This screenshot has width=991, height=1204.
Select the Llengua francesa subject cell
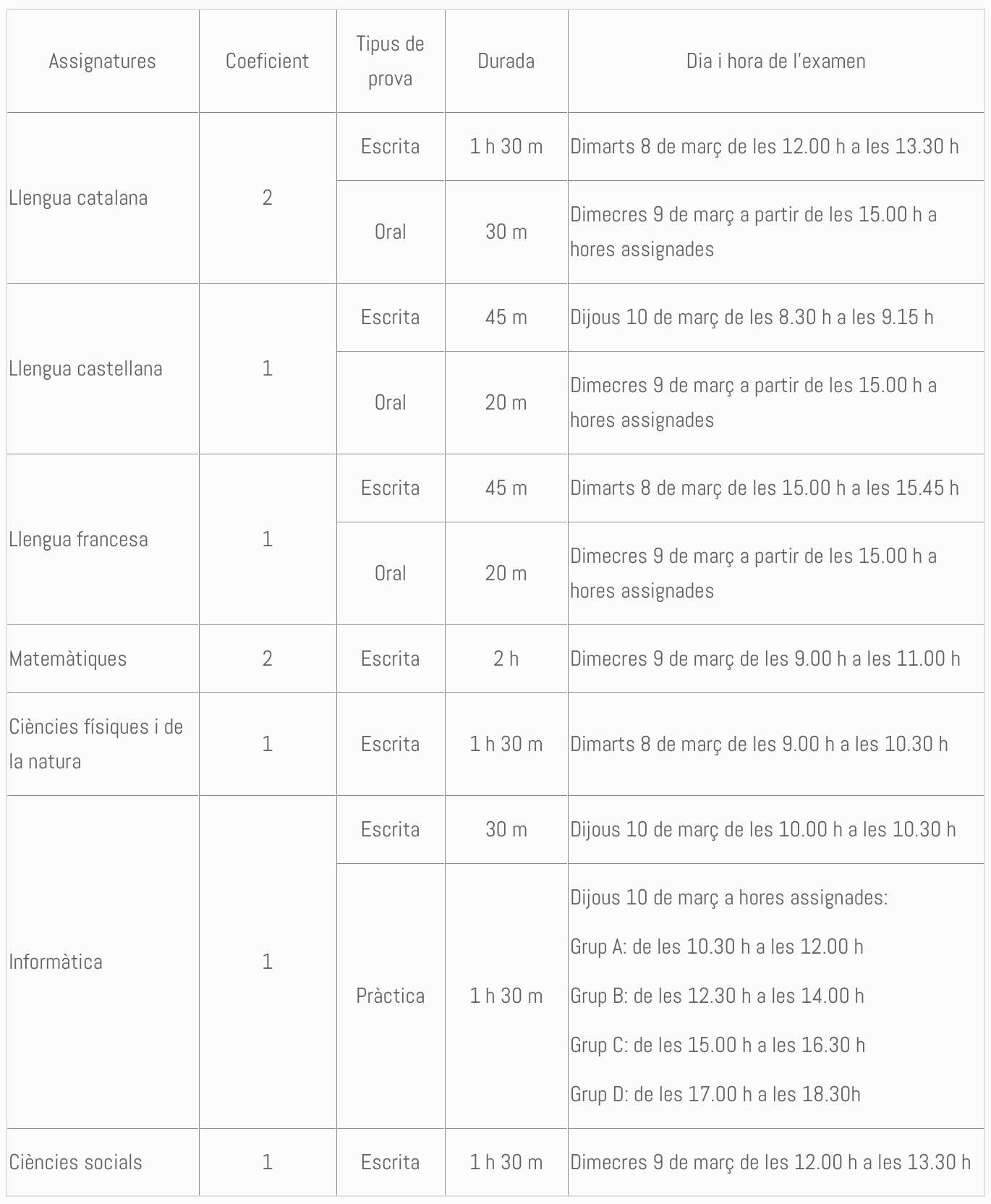coord(78,539)
